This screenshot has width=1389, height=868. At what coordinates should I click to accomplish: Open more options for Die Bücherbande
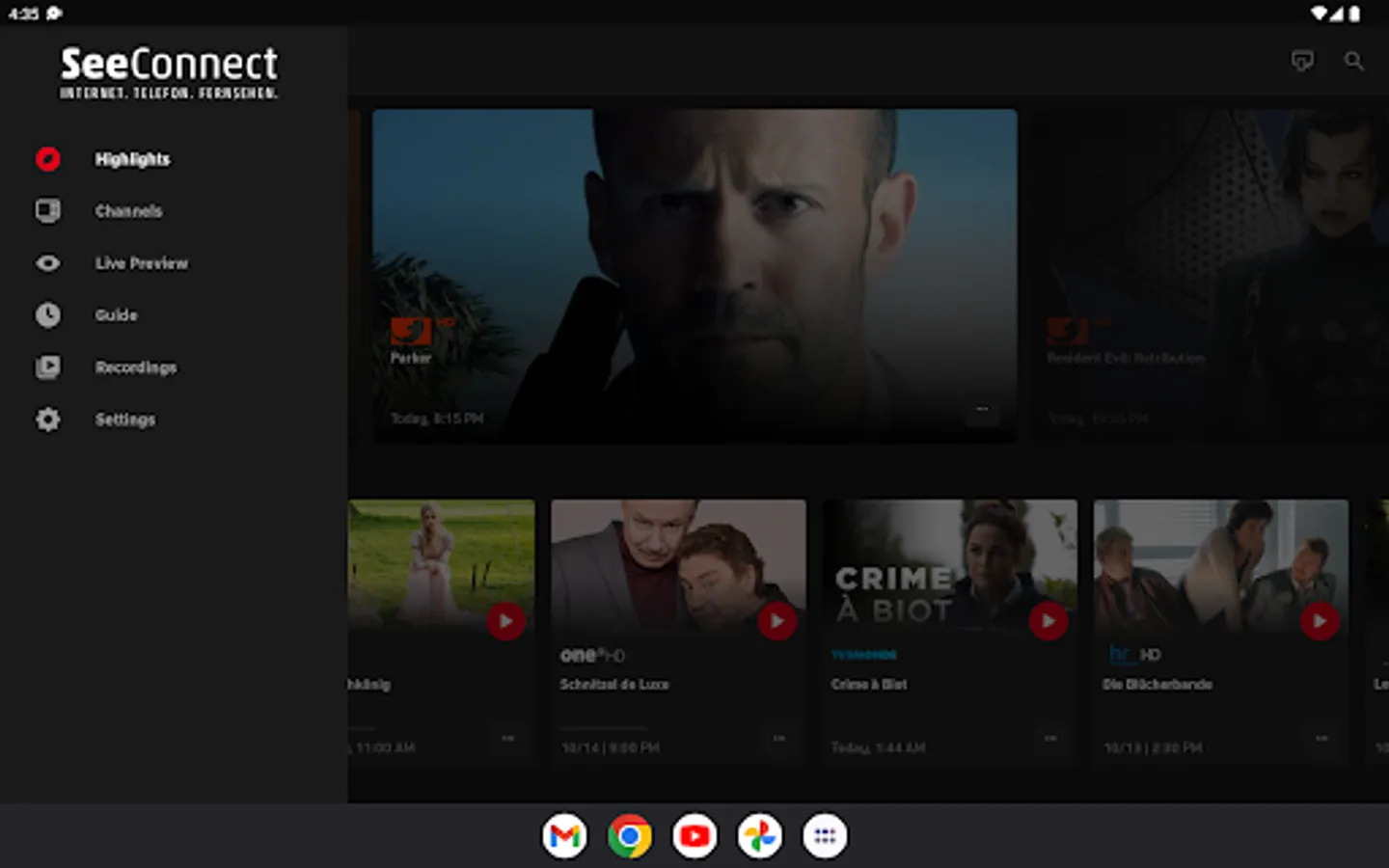pos(1321,739)
